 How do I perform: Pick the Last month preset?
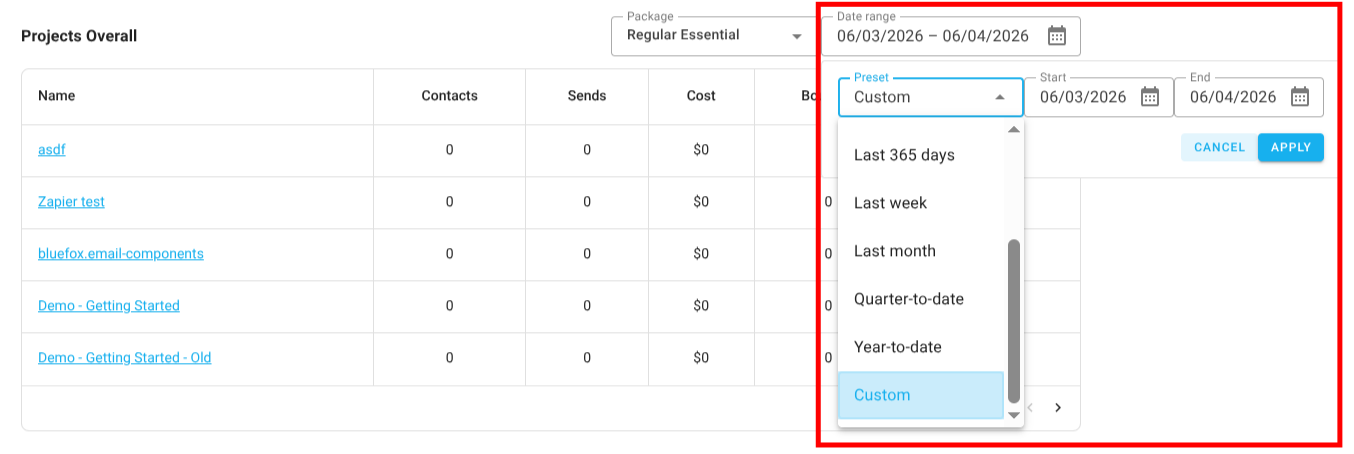894,251
